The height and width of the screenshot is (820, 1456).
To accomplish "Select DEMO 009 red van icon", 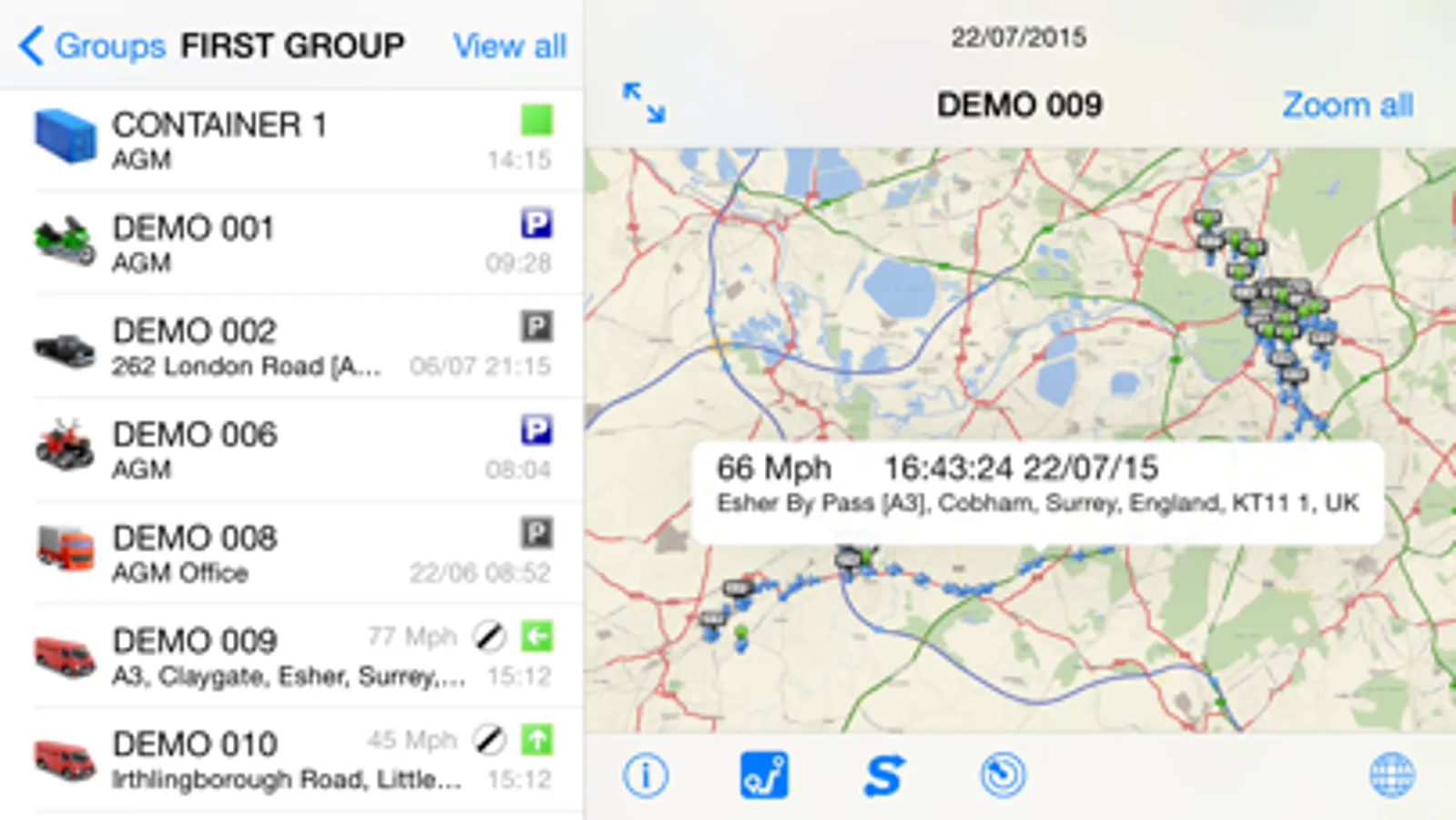I will [x=65, y=656].
